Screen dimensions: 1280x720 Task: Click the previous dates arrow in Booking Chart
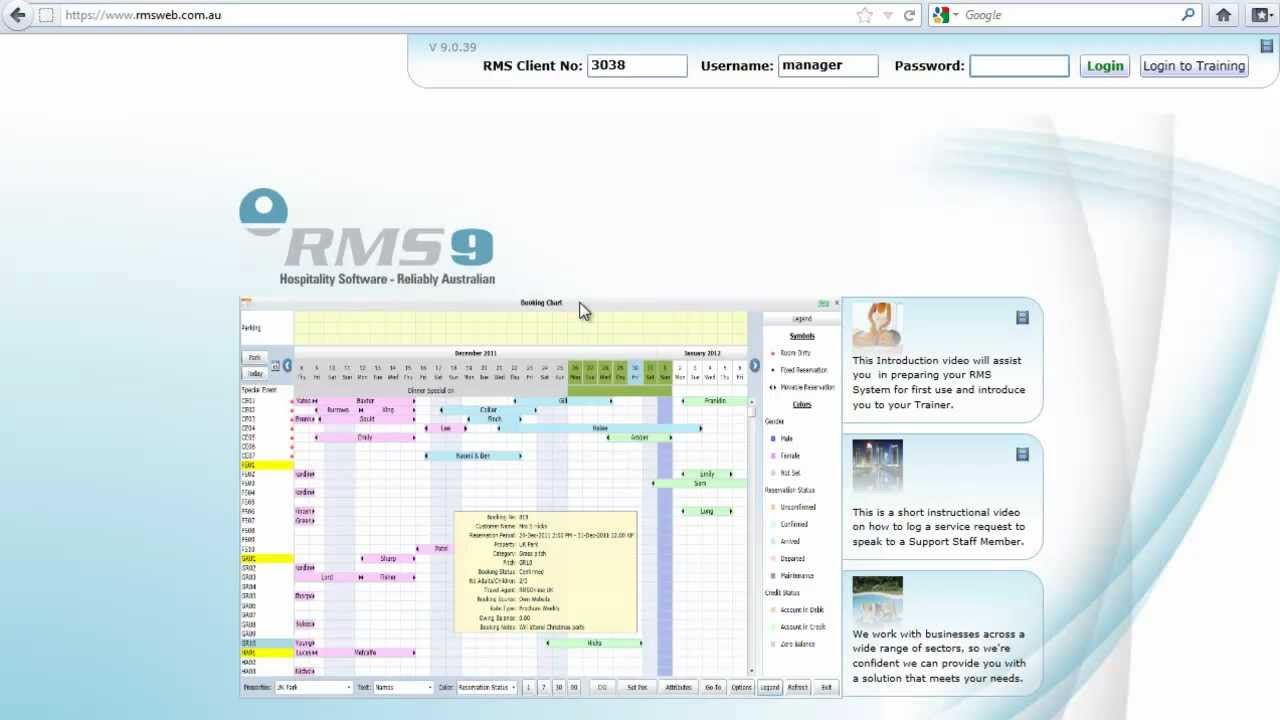coord(287,366)
